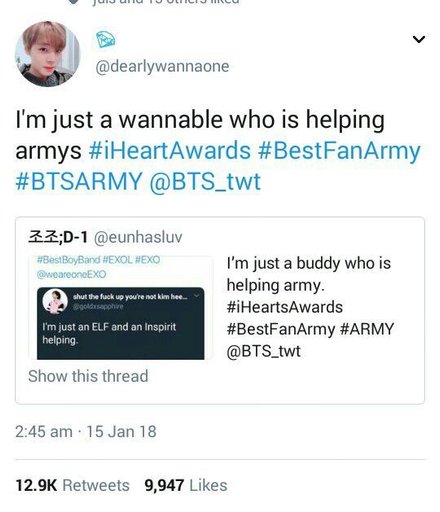Visit the @BTS_twt mention in main tweet
This screenshot has height=512, width=440.
tap(205, 181)
